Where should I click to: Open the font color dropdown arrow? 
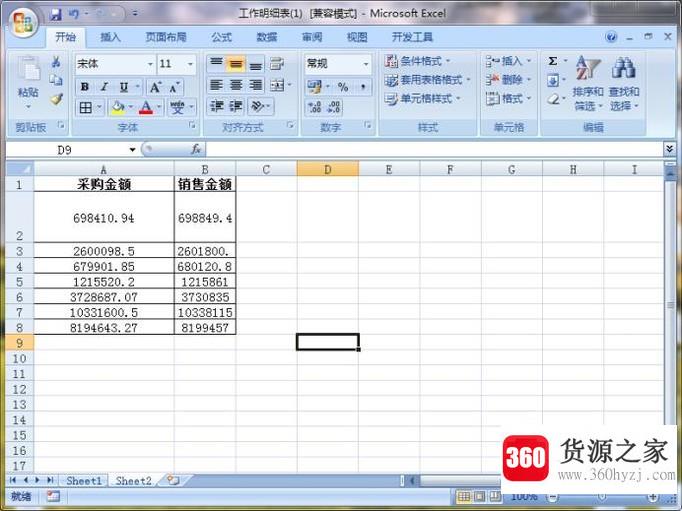(x=159, y=107)
